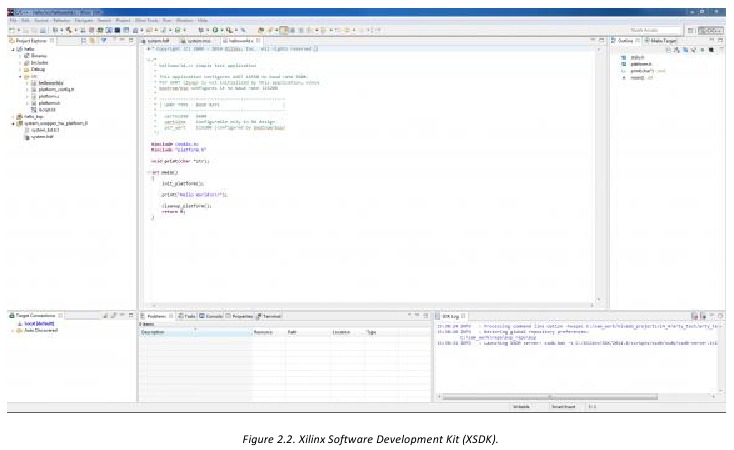
Task: Collapse the main() function fold
Action: click(149, 172)
